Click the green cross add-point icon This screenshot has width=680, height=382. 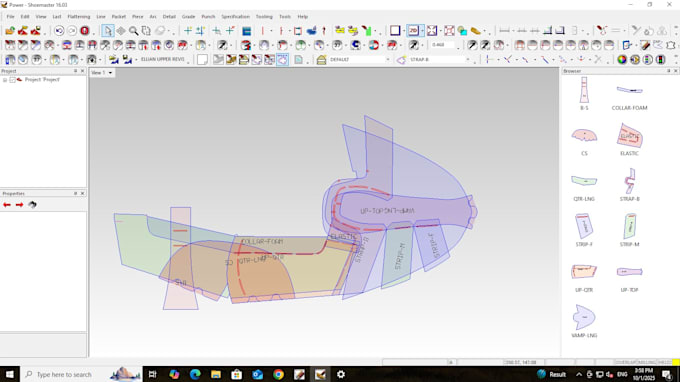[188, 30]
